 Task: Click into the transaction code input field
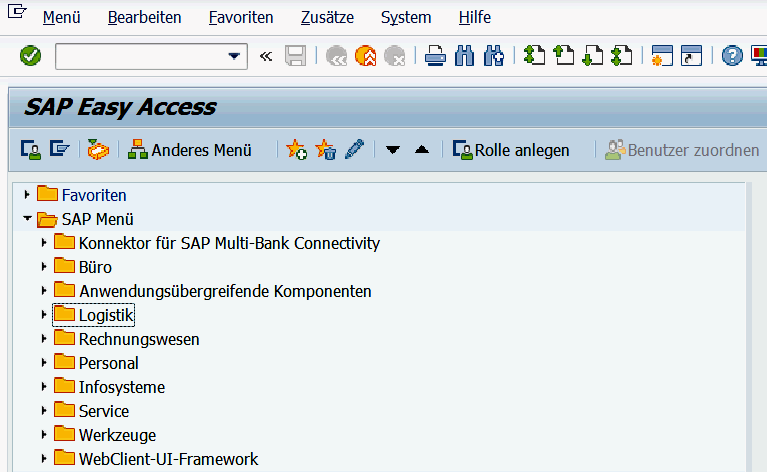pos(140,56)
